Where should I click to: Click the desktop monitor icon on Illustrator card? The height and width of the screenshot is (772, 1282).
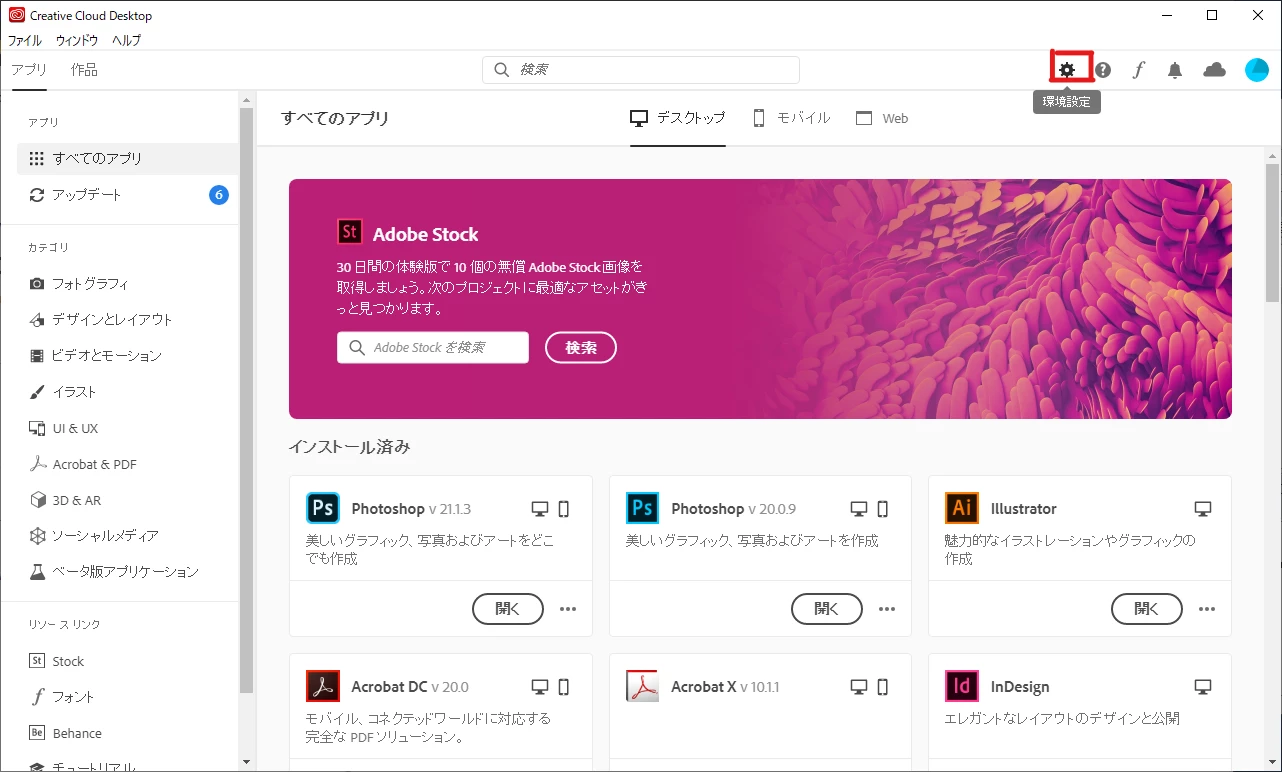1203,509
